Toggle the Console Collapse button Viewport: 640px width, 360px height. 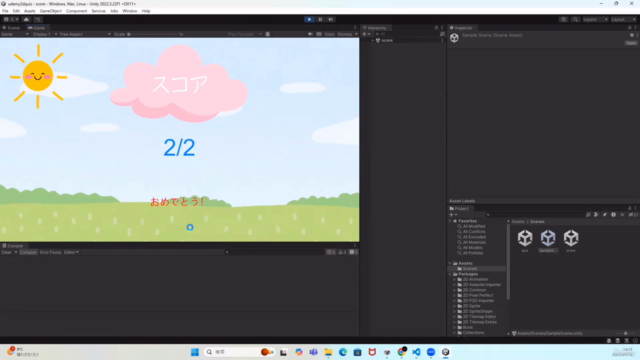pyautogui.click(x=28, y=252)
